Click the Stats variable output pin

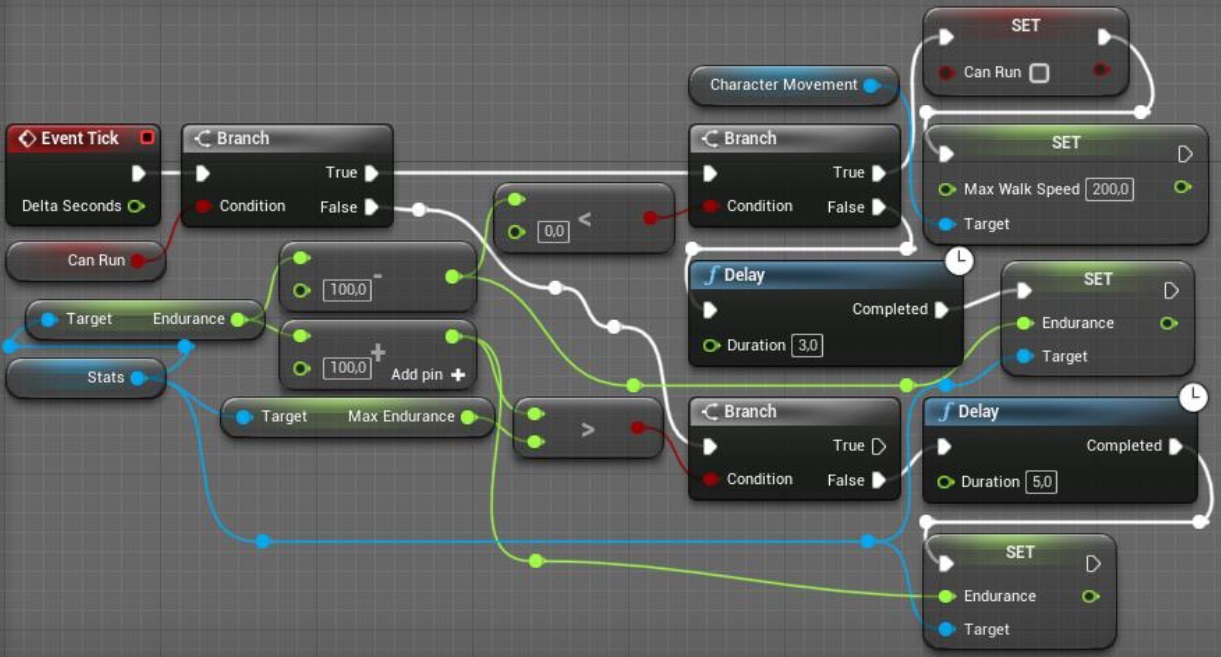click(x=139, y=378)
